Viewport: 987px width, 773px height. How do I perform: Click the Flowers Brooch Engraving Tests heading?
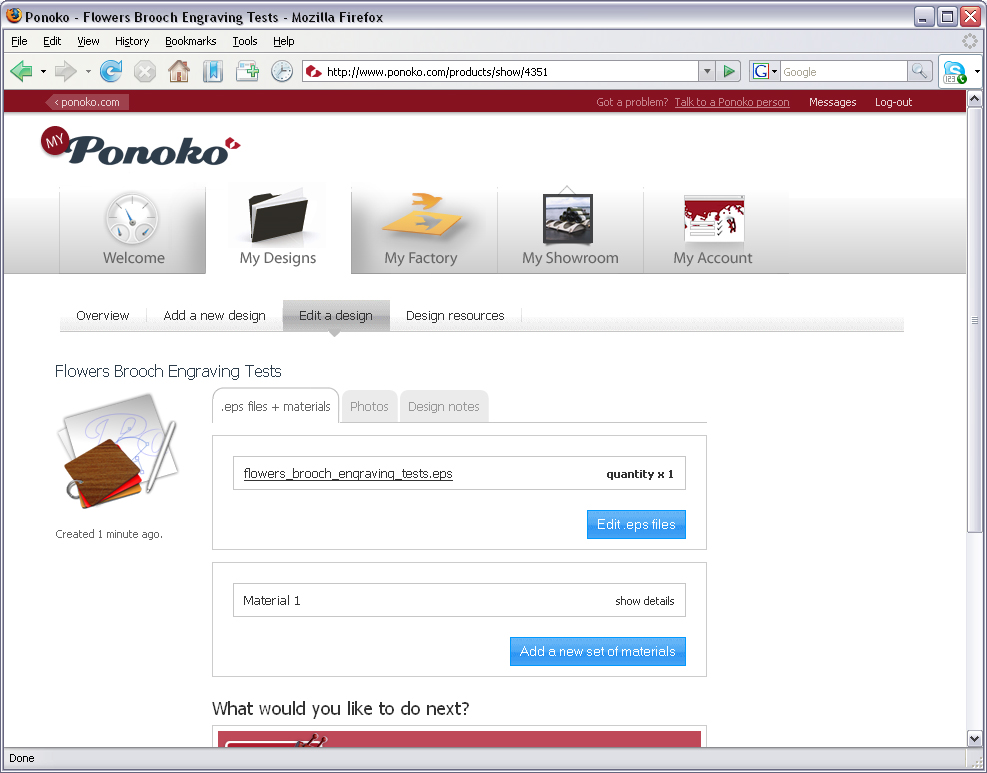point(168,371)
